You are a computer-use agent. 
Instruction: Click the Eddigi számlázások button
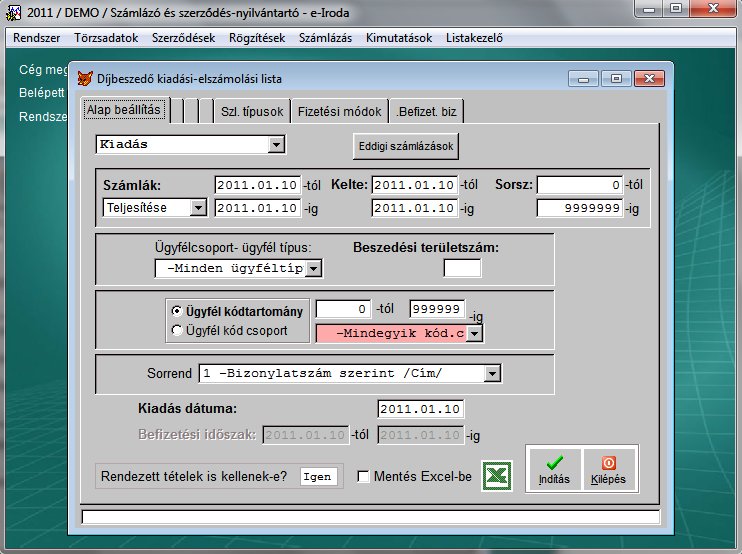click(x=407, y=147)
